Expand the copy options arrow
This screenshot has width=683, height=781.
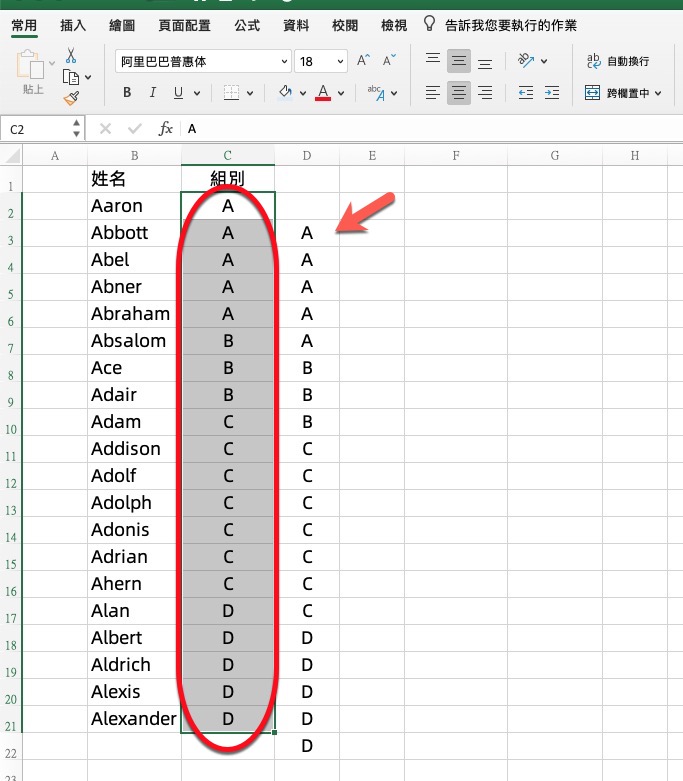click(x=88, y=77)
